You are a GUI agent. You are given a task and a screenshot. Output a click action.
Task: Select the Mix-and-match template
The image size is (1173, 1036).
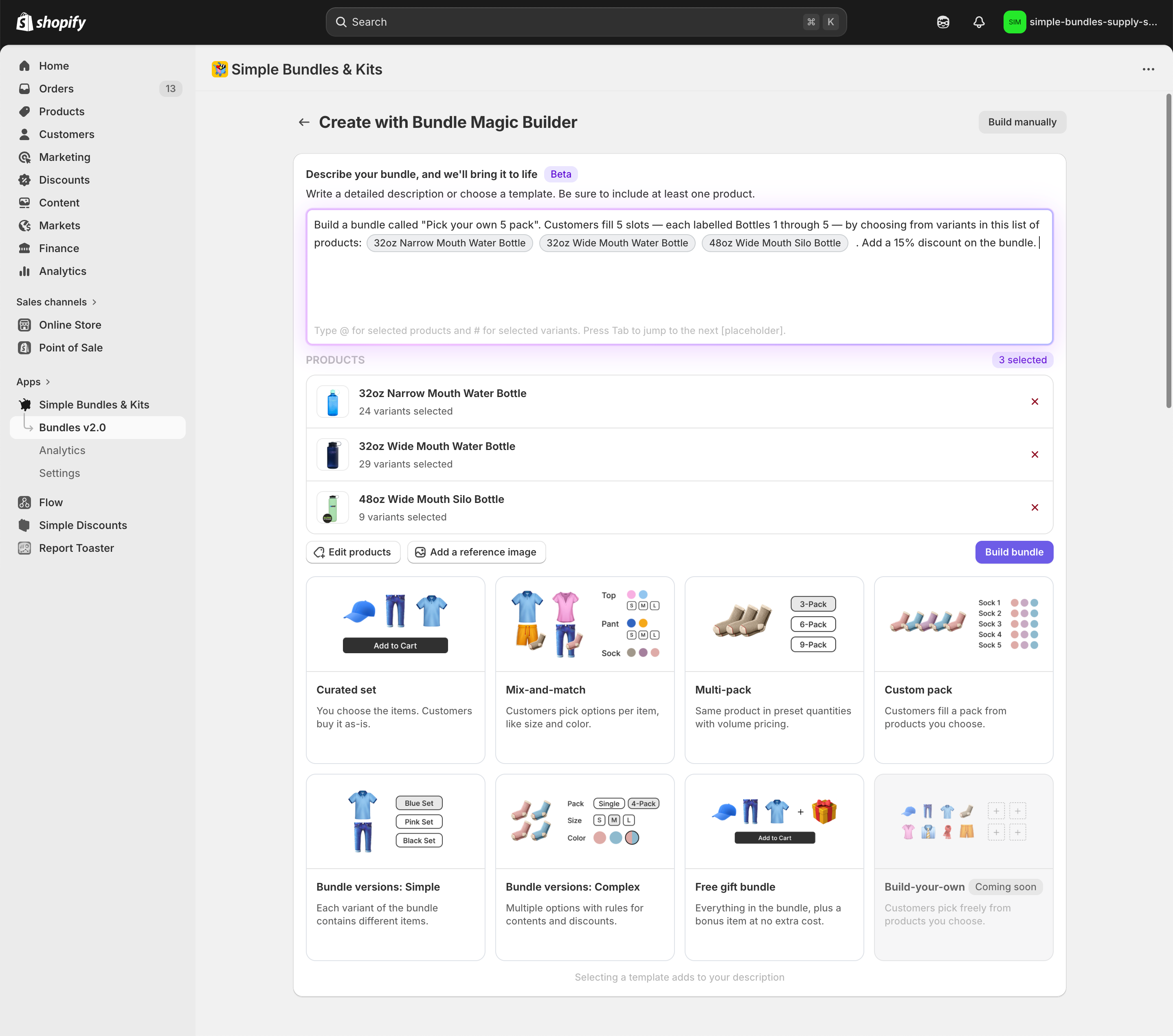[584, 669]
